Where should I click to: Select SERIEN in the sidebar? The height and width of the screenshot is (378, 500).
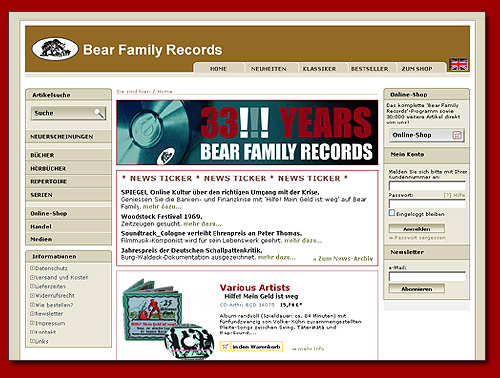(68, 195)
